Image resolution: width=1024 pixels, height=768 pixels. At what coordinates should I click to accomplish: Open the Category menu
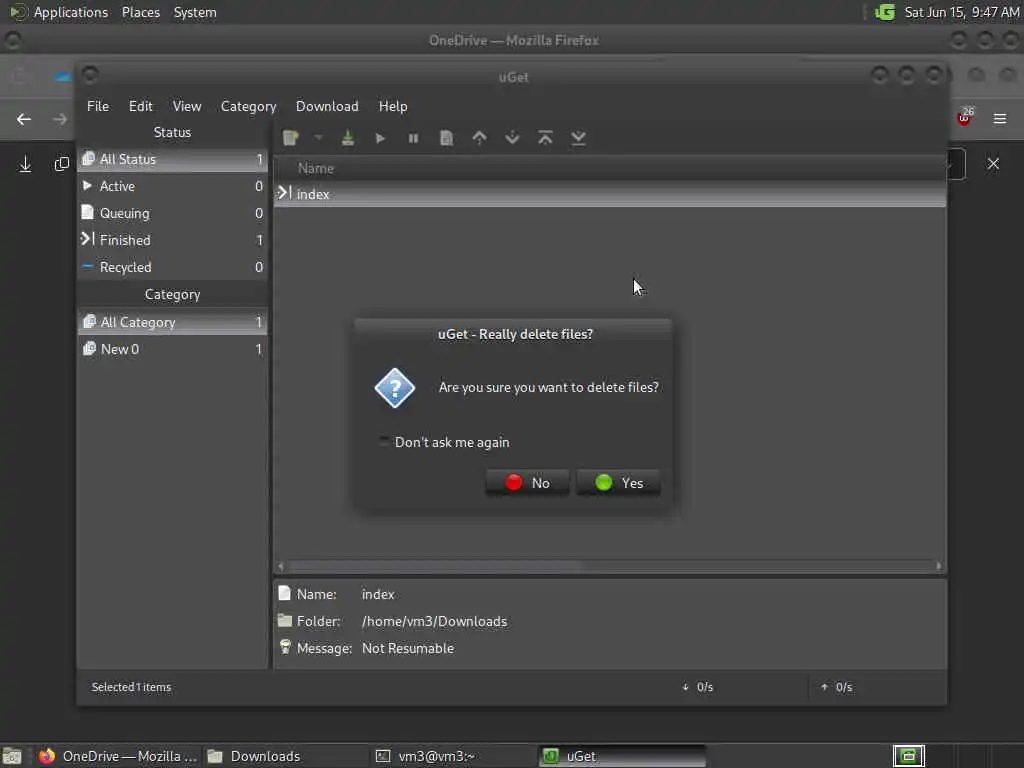click(248, 106)
